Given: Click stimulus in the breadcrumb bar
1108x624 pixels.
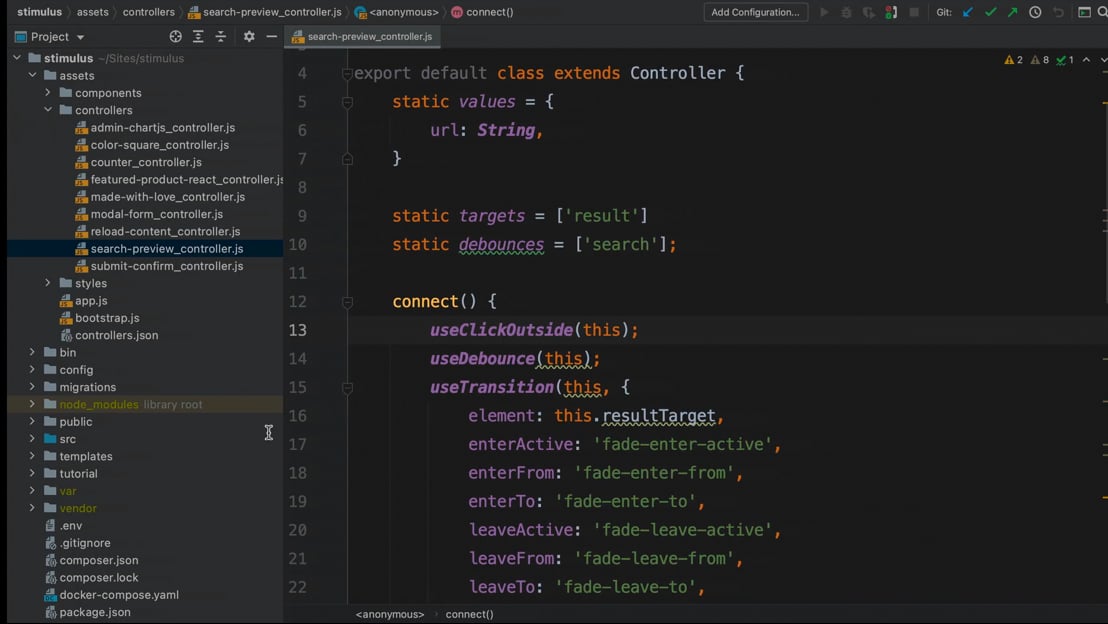Looking at the screenshot, I should (x=39, y=12).
